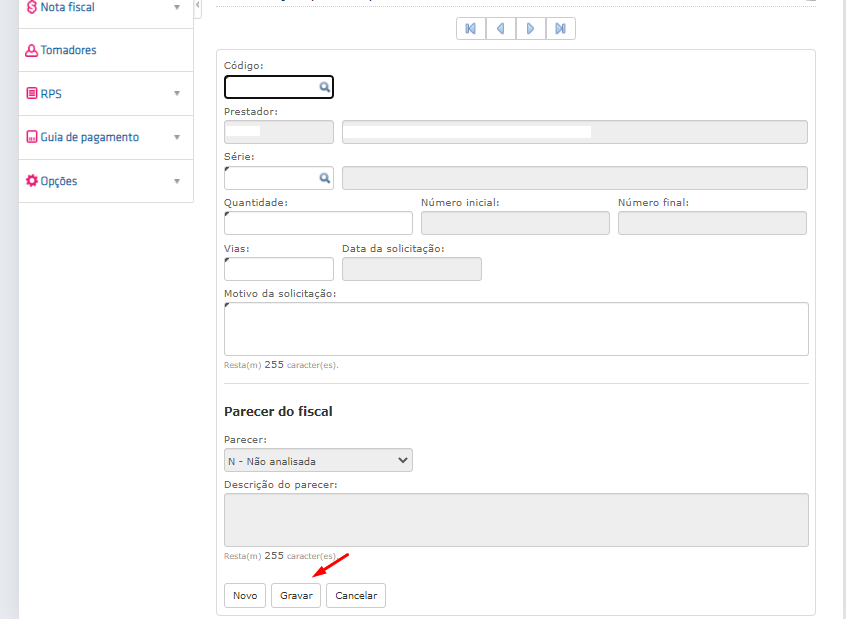
Task: Click the Opções gear icon
Action: coord(32,181)
